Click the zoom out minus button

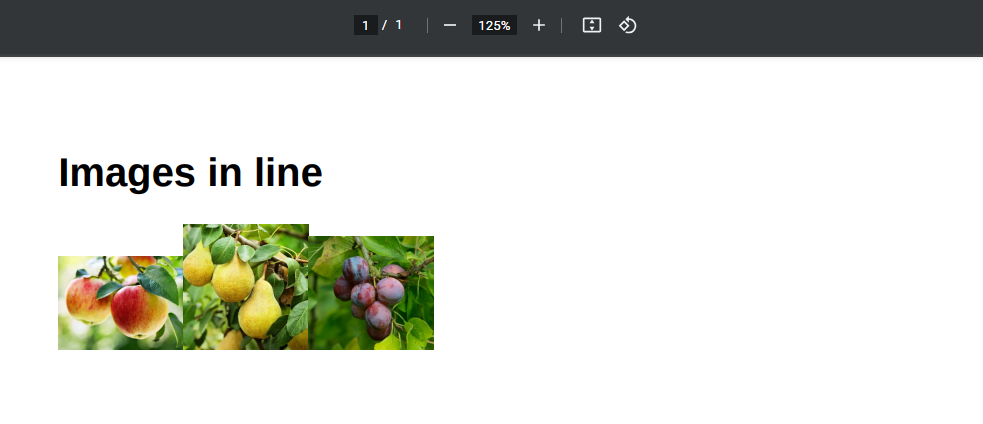450,25
